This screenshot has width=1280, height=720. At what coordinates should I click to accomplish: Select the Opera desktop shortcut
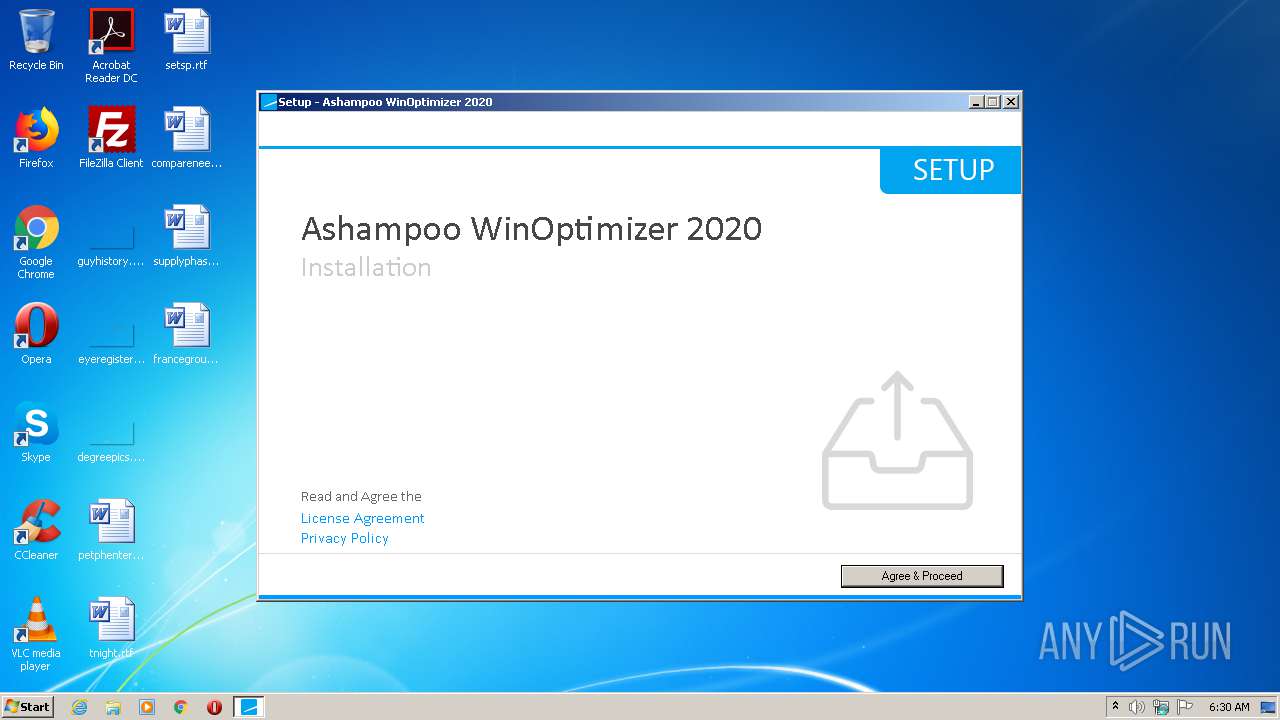pos(36,334)
